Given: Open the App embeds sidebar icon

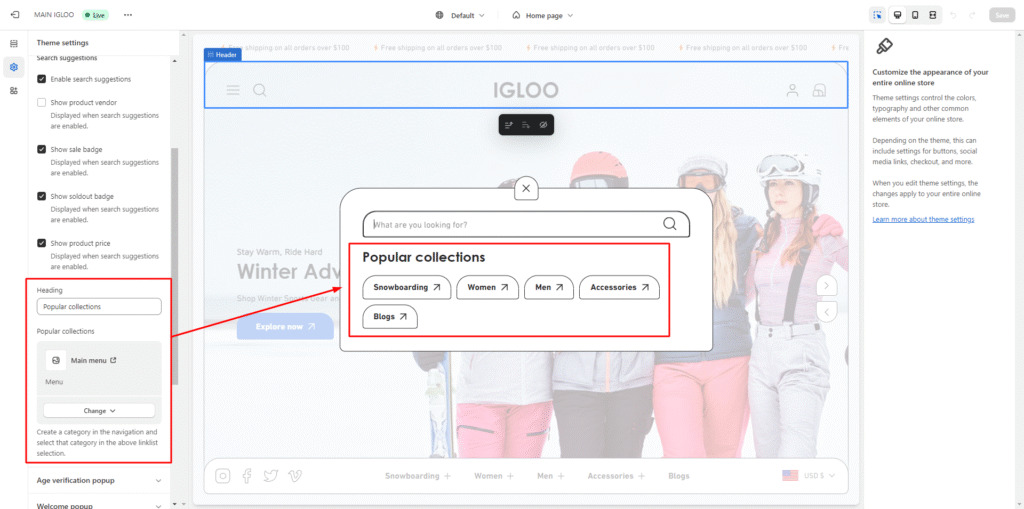Looking at the screenshot, I should pyautogui.click(x=14, y=91).
